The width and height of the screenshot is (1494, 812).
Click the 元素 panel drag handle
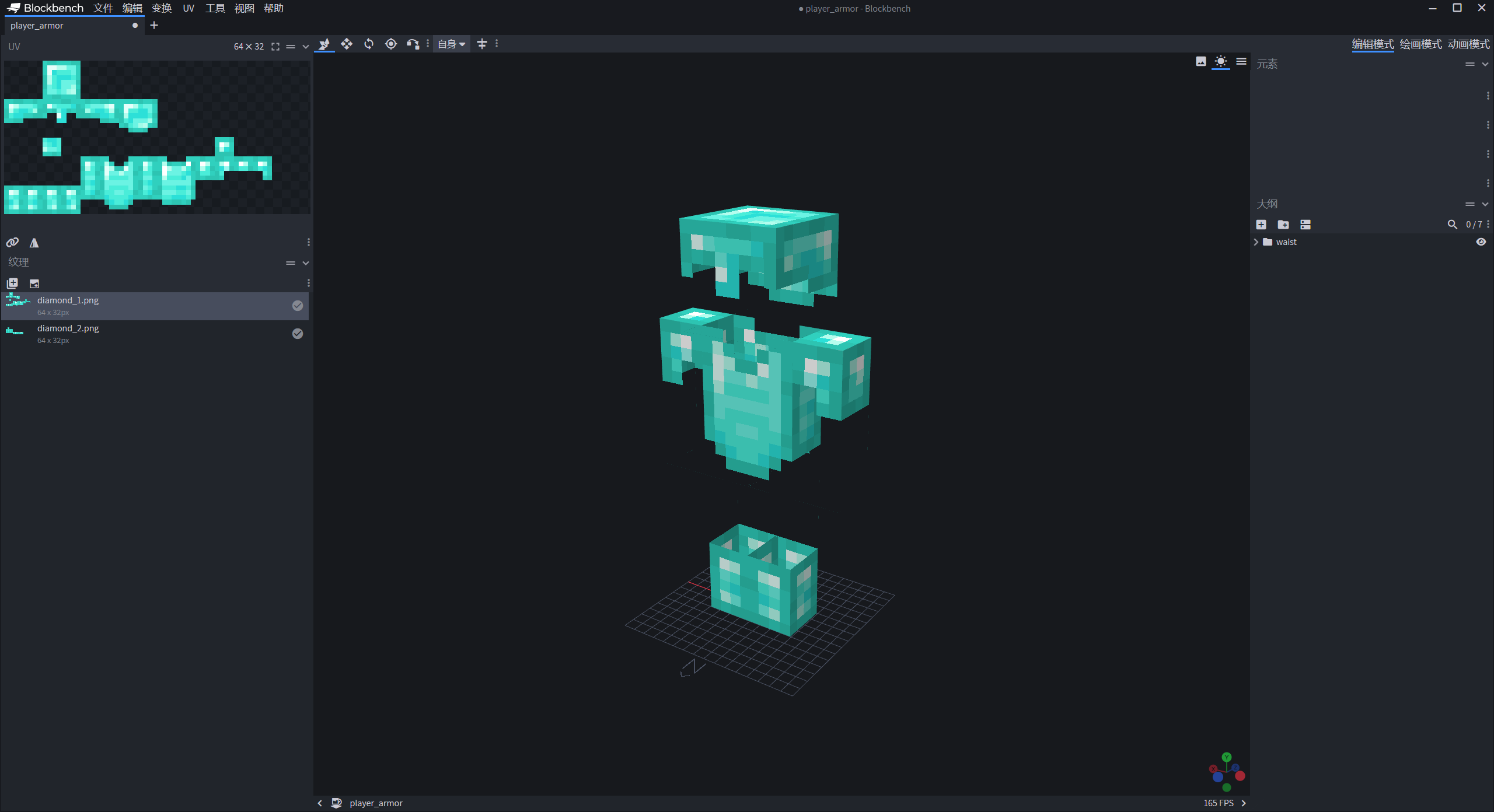[x=1470, y=64]
